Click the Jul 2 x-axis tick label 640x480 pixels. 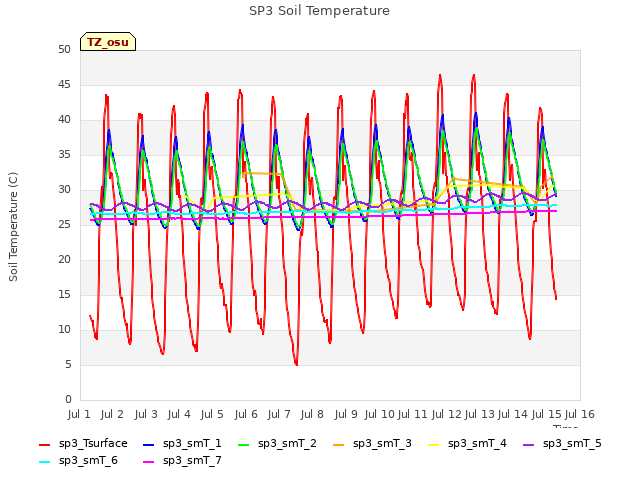coord(112,414)
